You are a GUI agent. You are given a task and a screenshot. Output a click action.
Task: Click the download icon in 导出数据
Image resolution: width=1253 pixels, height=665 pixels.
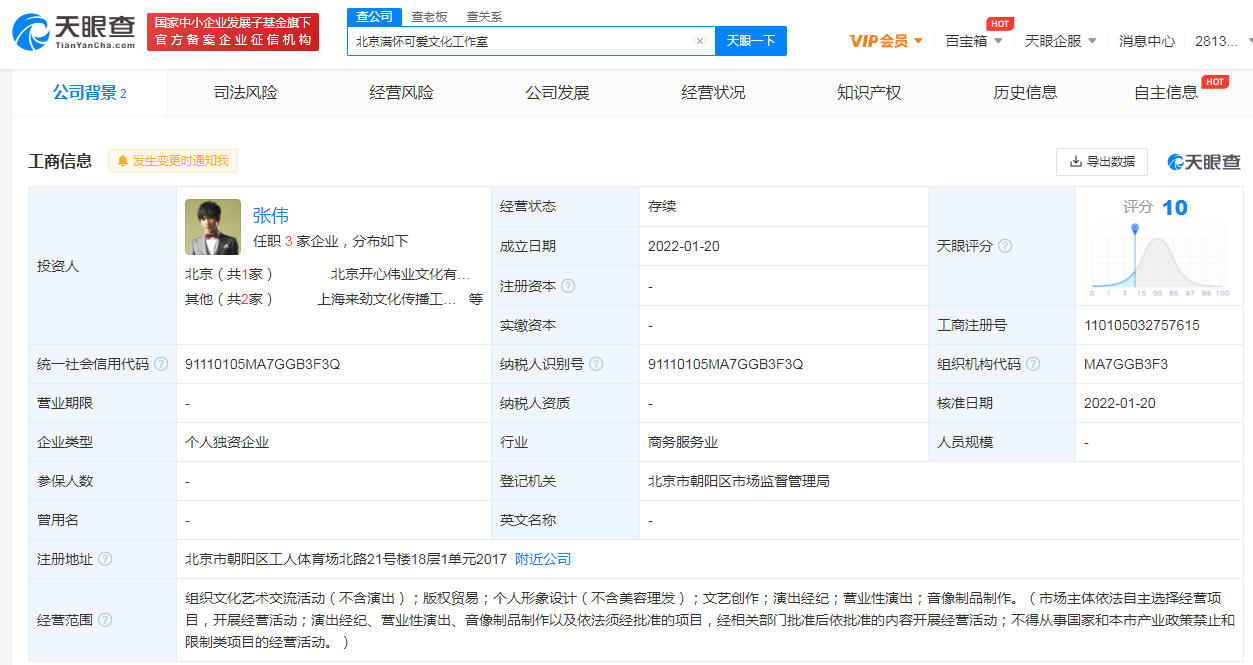coord(1076,161)
